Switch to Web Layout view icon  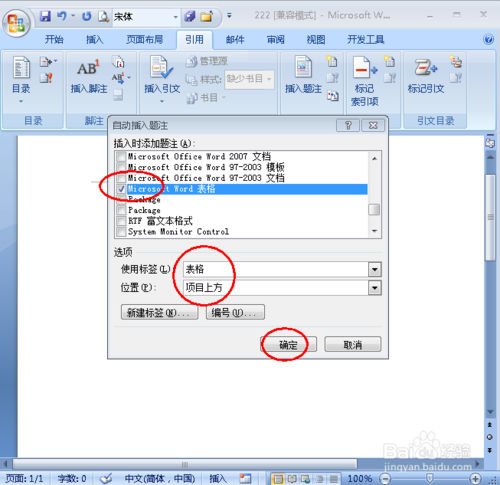(x=306, y=479)
